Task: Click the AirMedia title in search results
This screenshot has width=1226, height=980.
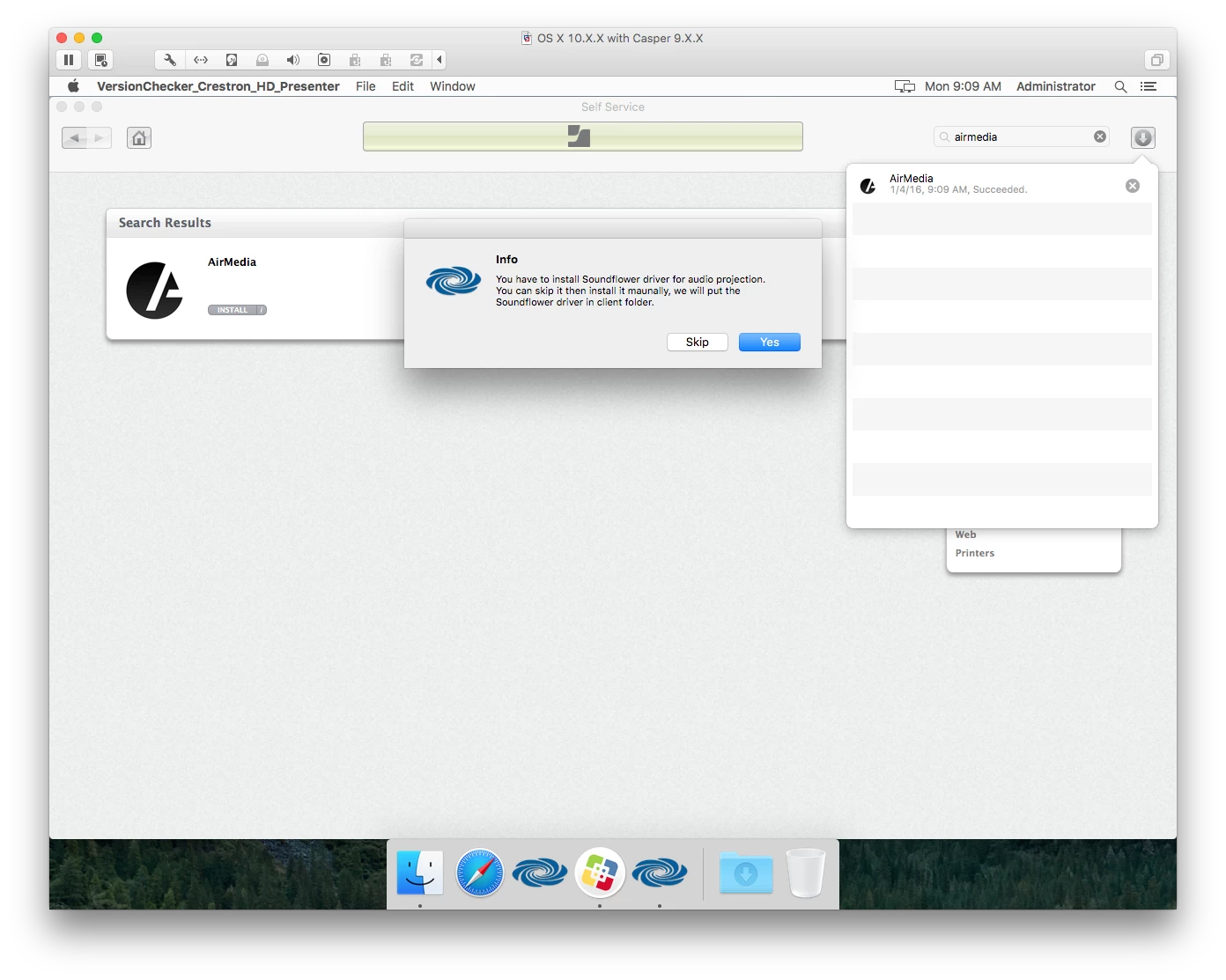Action: (232, 262)
